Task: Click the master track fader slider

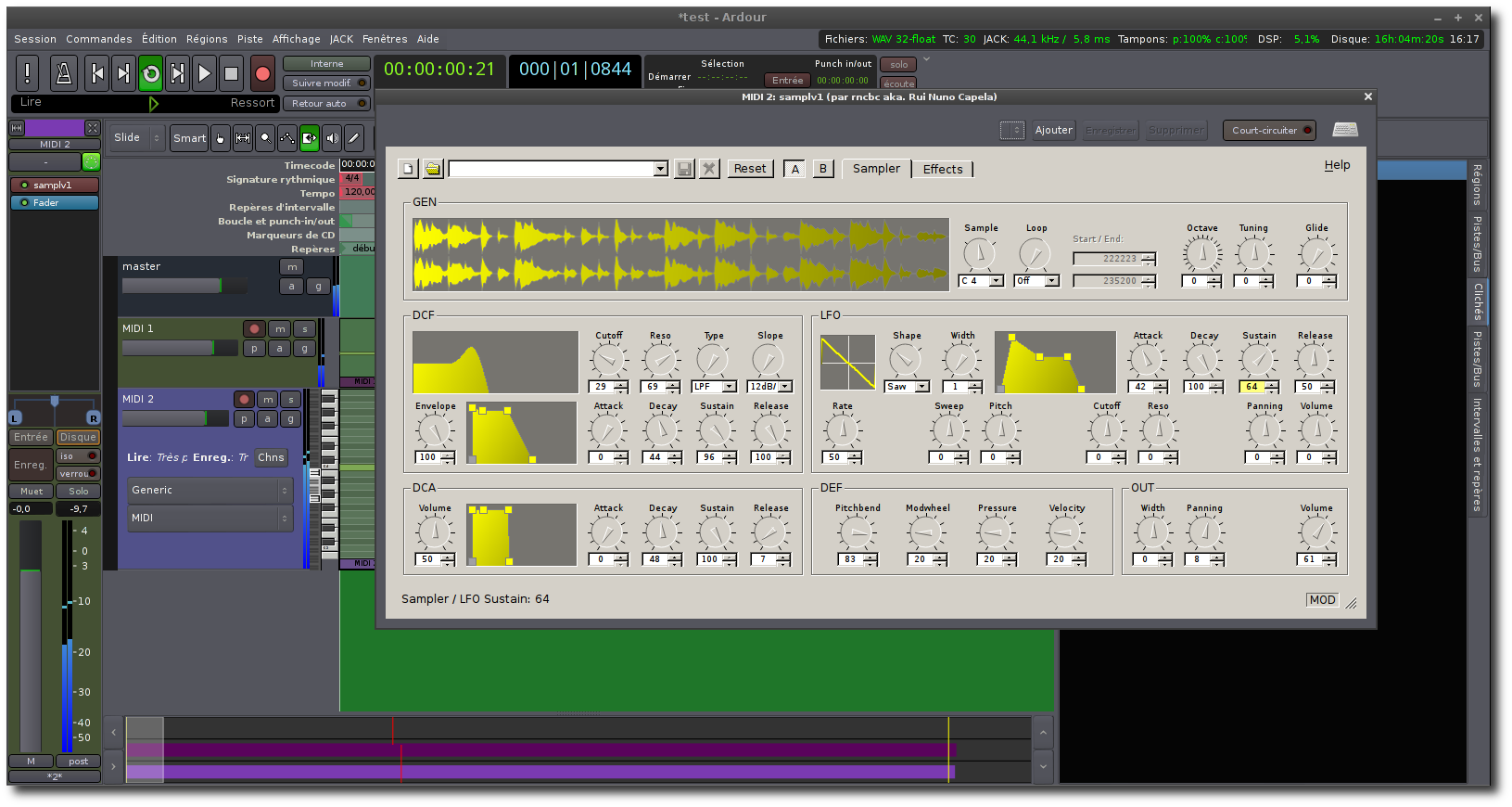Action: pyautogui.click(x=184, y=286)
